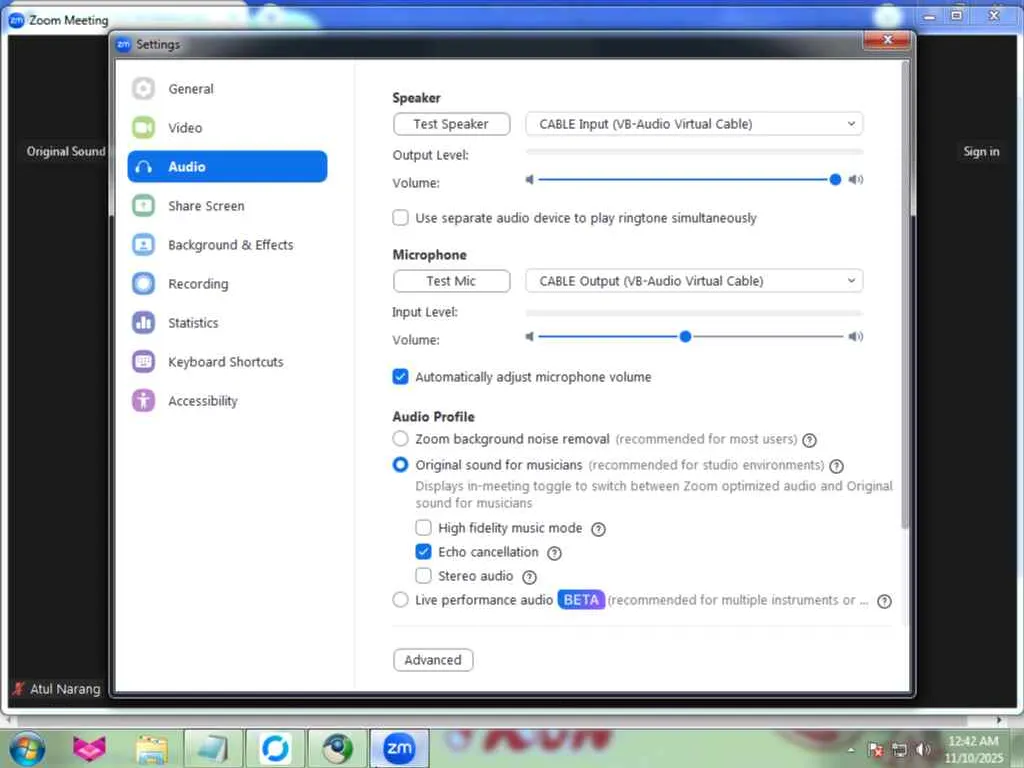1024x768 pixels.
Task: Click the Test Speaker button
Action: point(451,124)
